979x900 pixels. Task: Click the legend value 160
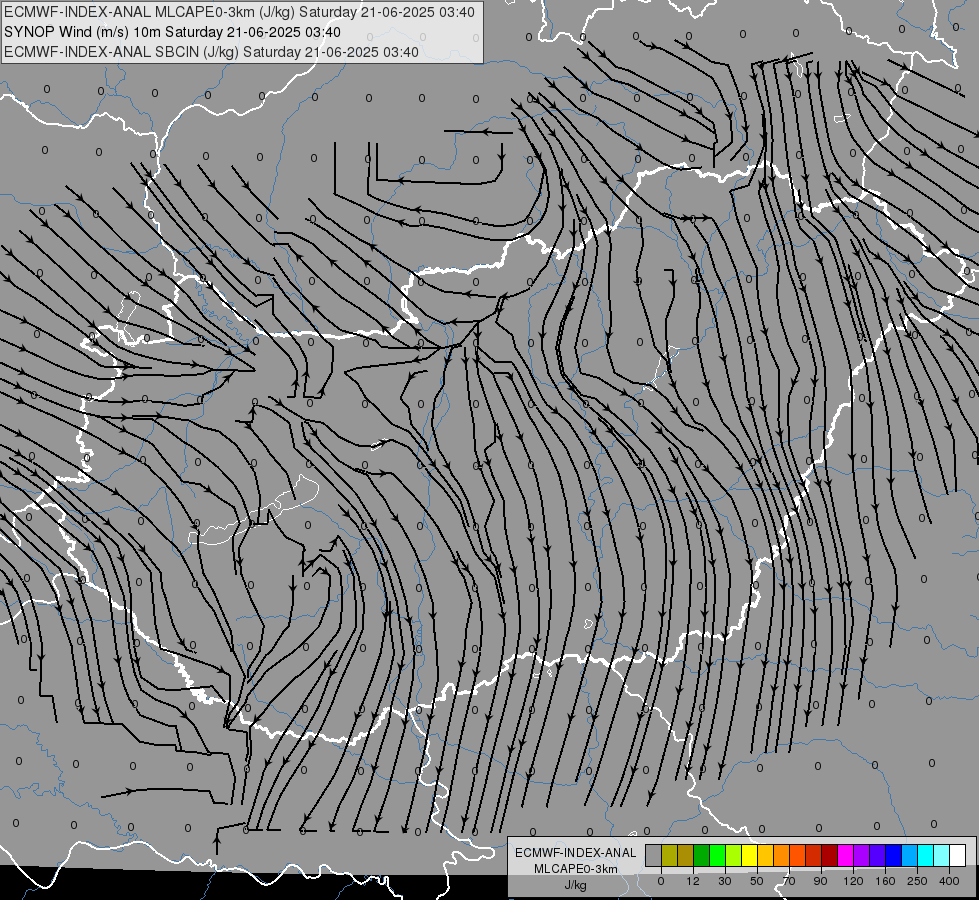tap(885, 881)
